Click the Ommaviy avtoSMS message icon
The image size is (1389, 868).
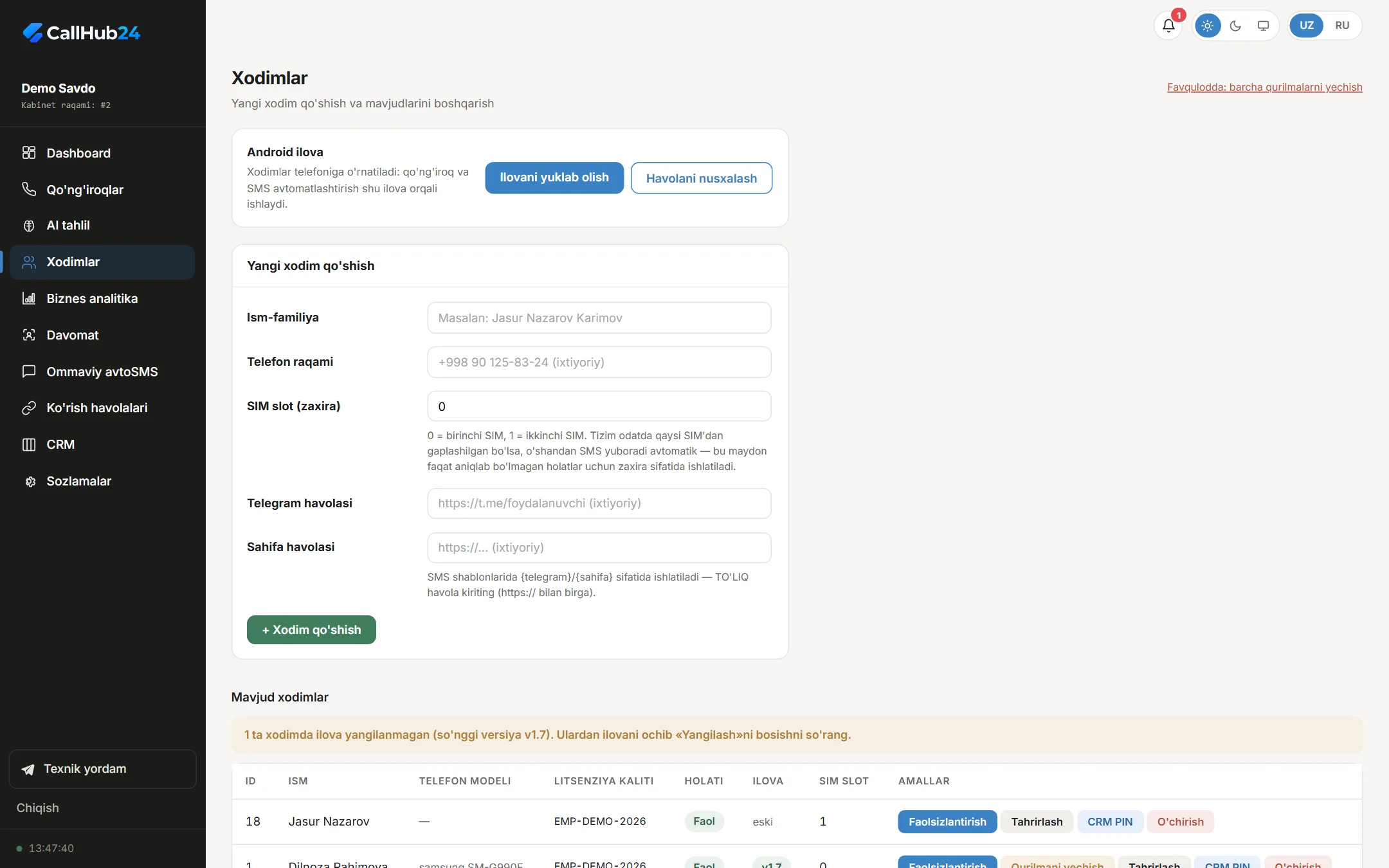[x=29, y=372]
